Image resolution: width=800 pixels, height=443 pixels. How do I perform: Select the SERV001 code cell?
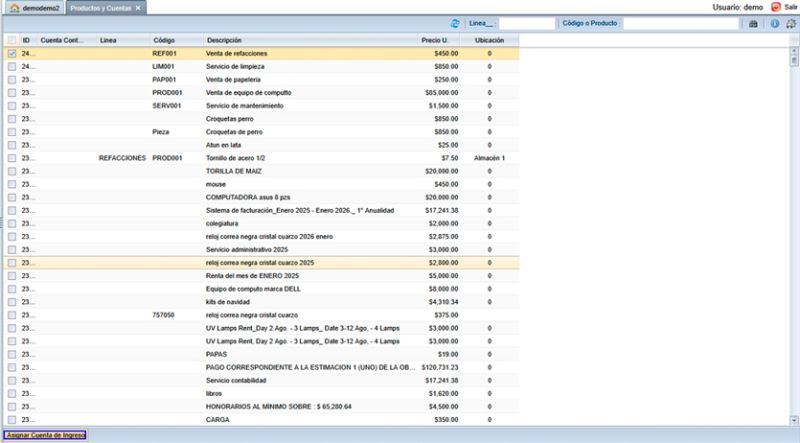[166, 106]
